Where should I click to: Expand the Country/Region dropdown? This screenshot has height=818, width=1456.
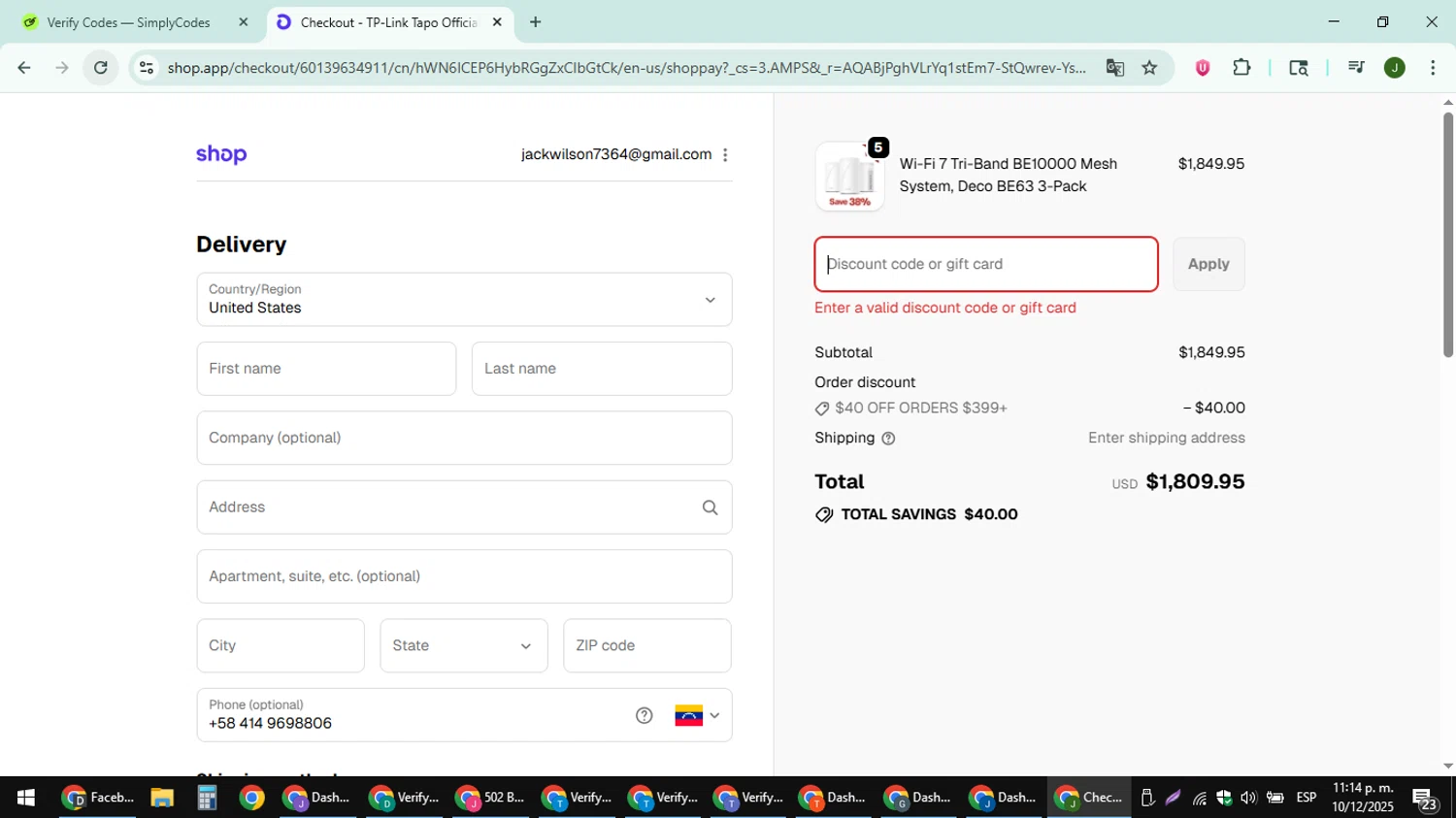coord(464,300)
